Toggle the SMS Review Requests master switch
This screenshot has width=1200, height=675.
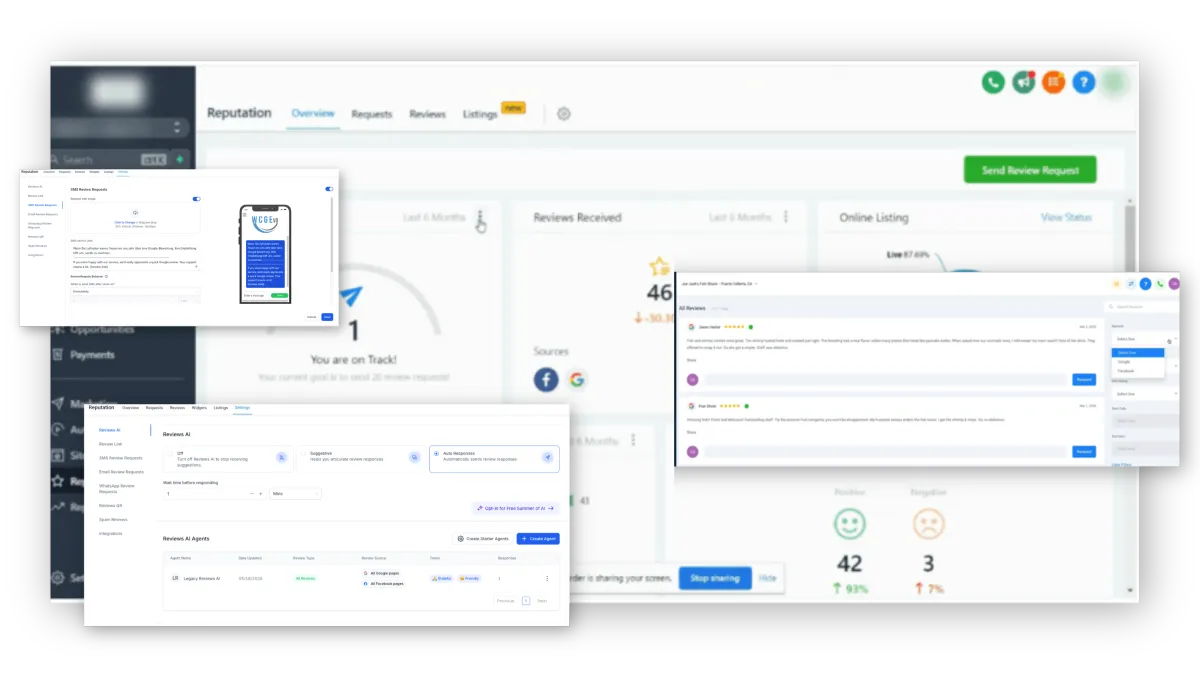tap(329, 189)
